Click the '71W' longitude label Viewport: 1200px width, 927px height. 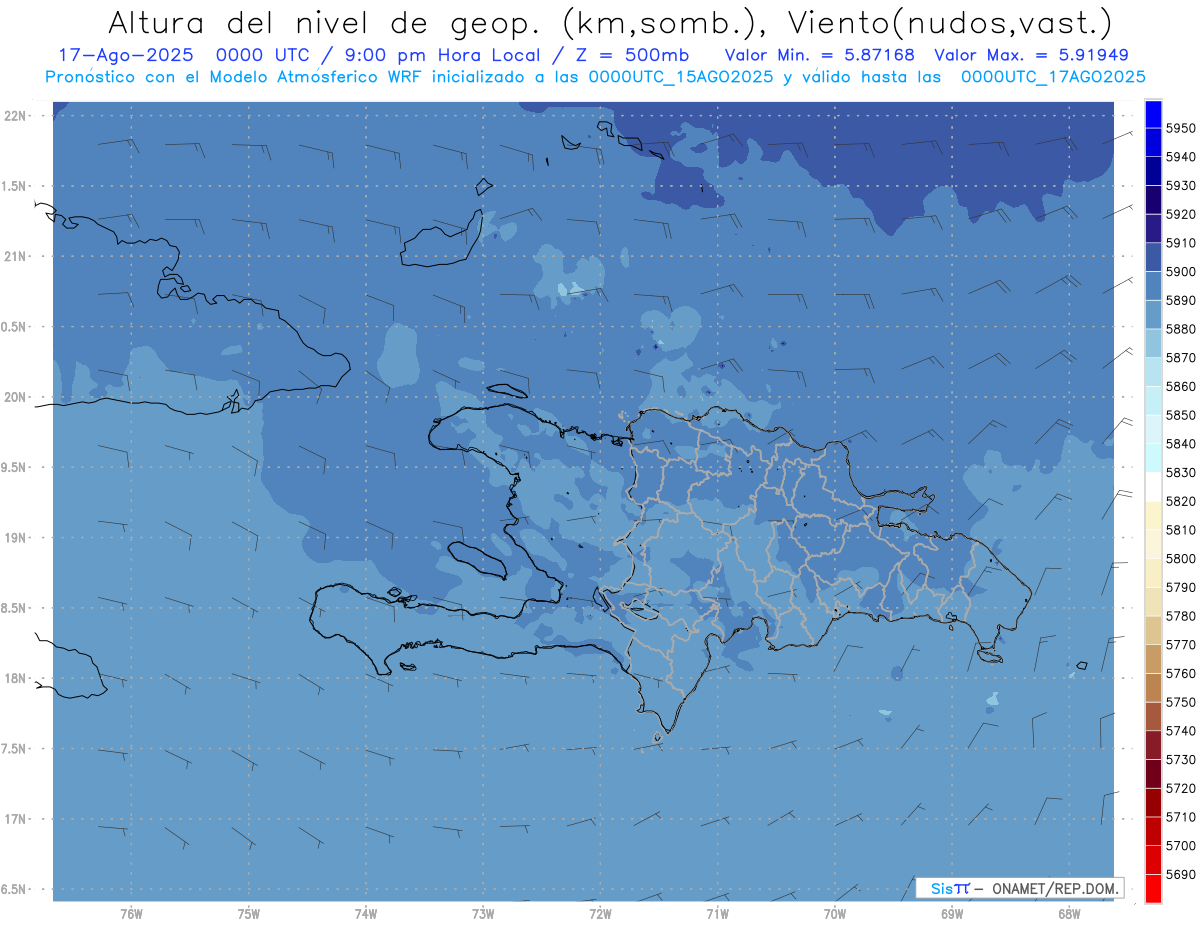point(717,914)
